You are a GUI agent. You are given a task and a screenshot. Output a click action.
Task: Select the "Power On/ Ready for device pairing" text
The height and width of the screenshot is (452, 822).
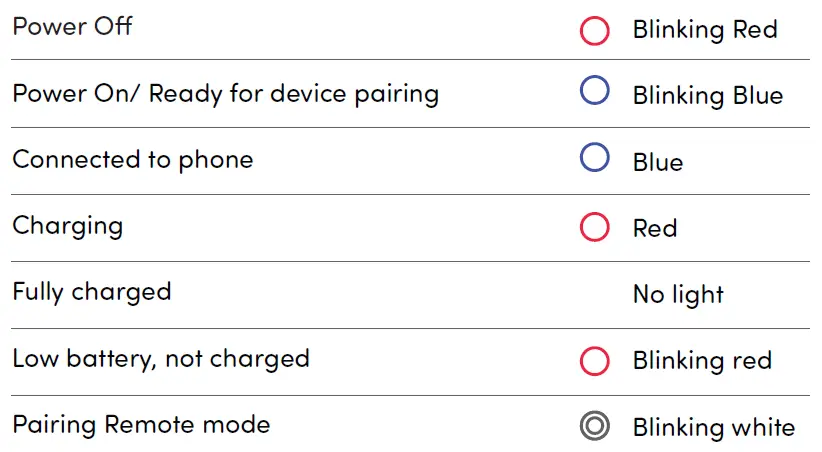click(x=225, y=94)
